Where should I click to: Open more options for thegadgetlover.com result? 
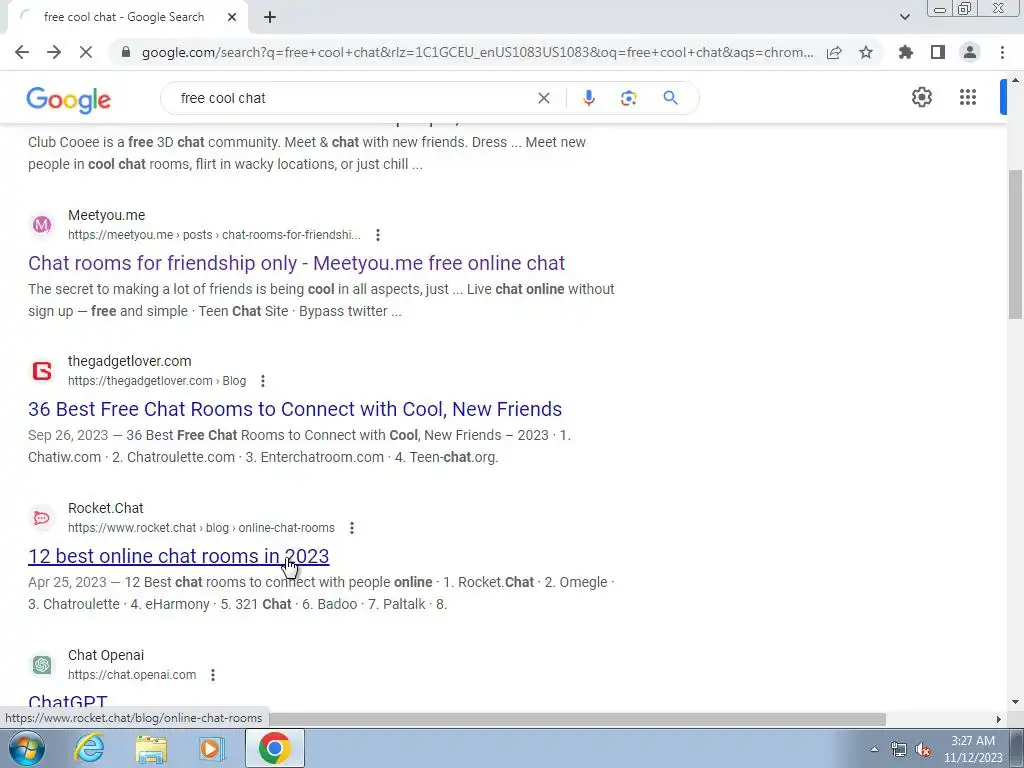coord(263,381)
